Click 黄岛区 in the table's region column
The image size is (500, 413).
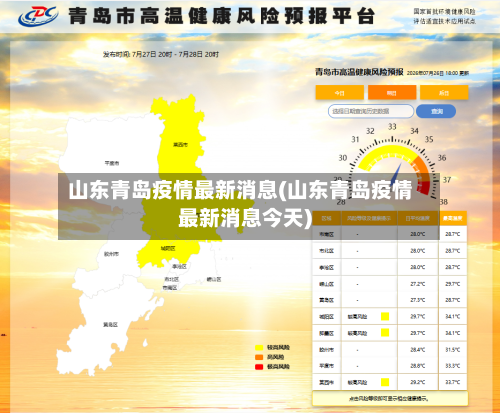[x=326, y=300]
